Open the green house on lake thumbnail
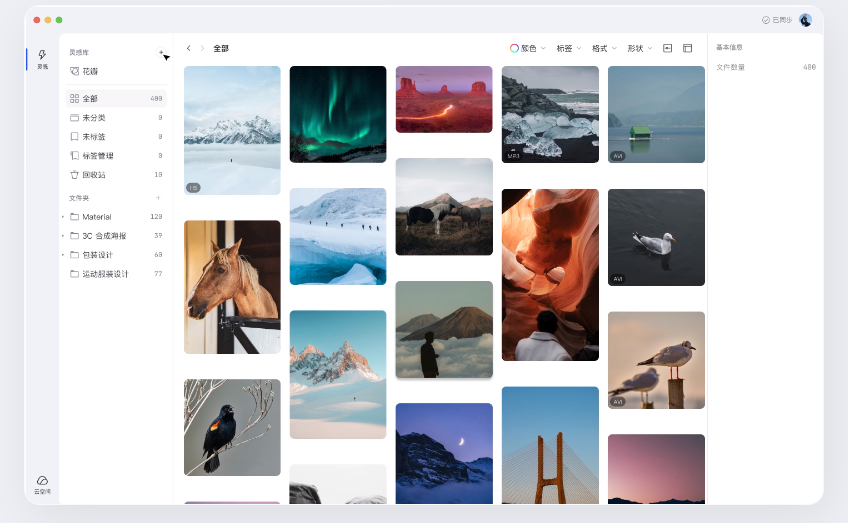This screenshot has height=523, width=848. tap(656, 114)
